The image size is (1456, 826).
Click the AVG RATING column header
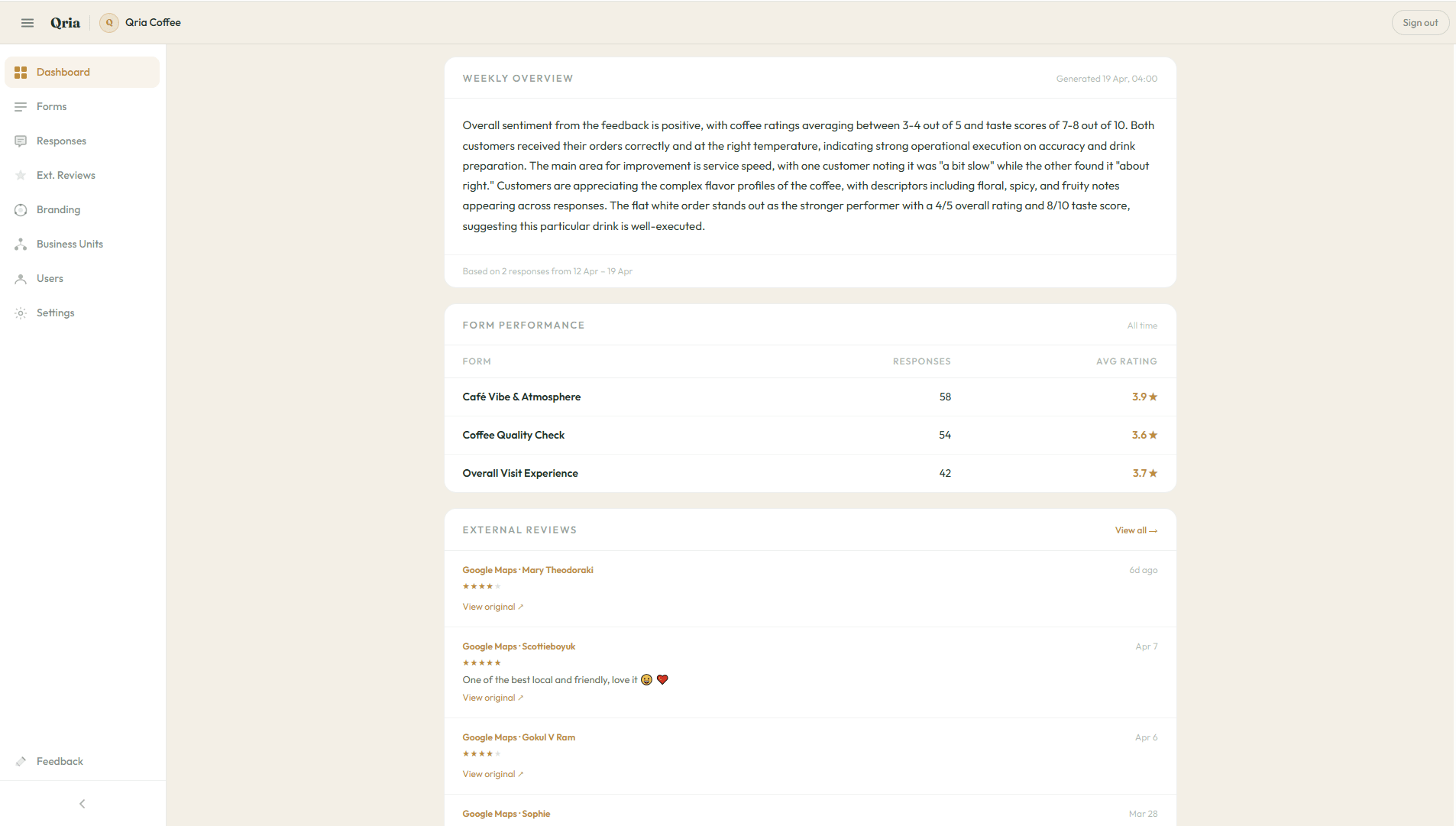pyautogui.click(x=1127, y=362)
